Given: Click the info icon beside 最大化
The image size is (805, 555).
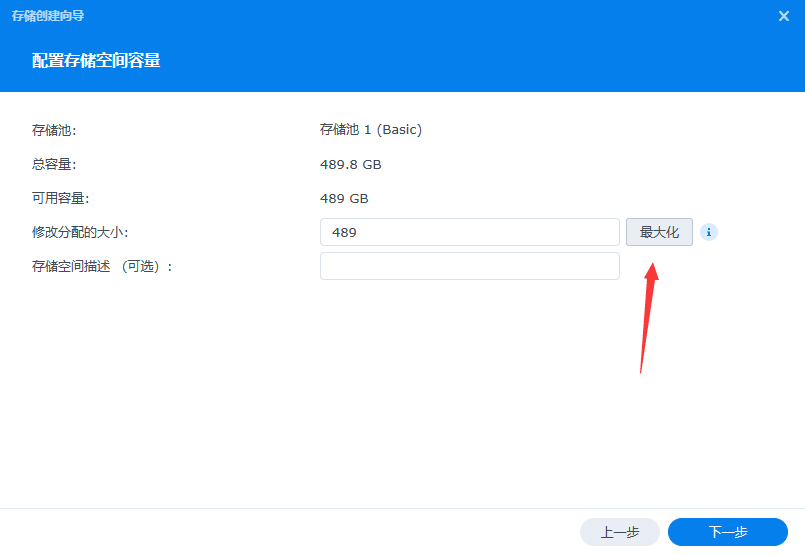Looking at the screenshot, I should point(708,232).
